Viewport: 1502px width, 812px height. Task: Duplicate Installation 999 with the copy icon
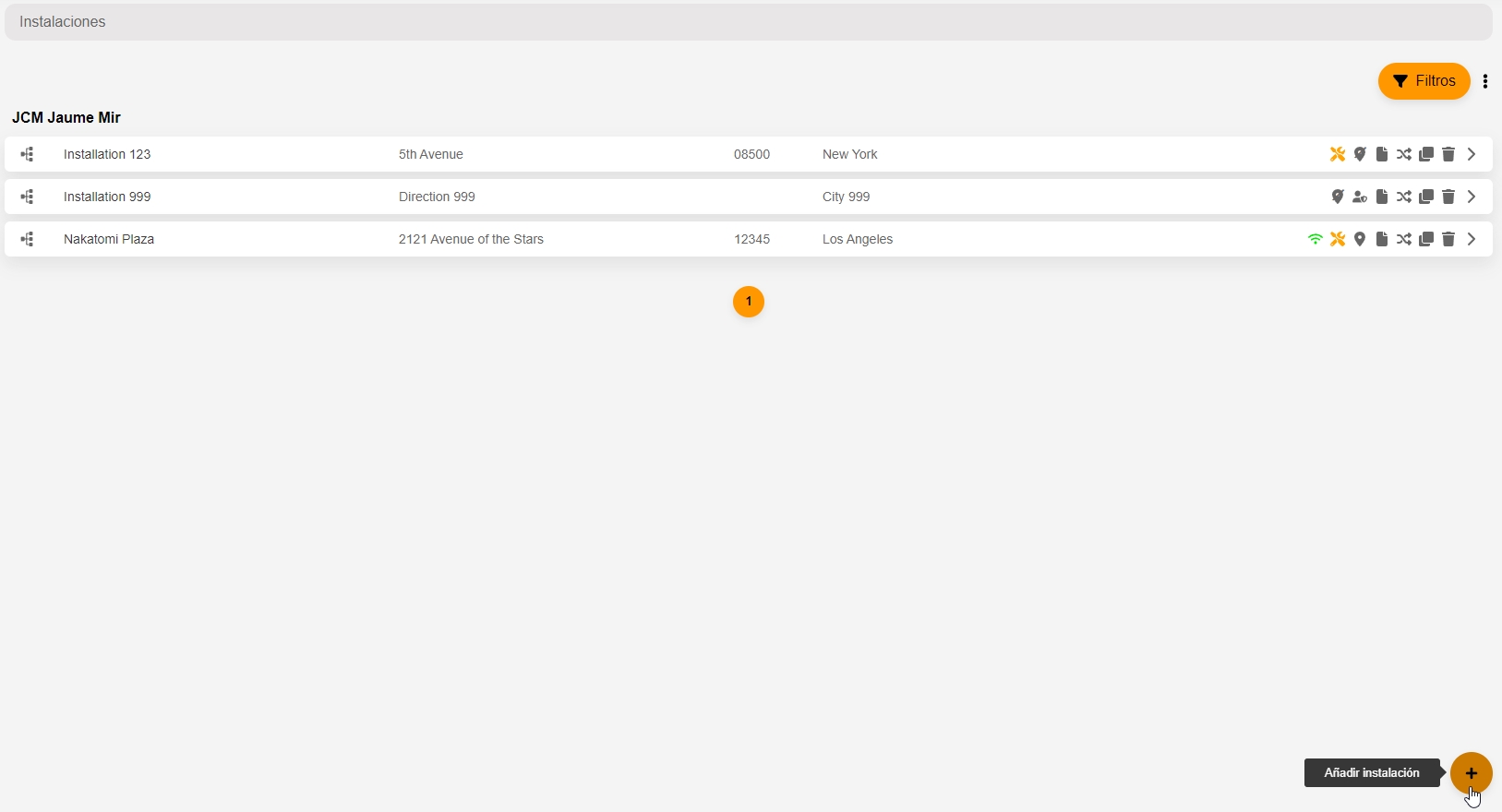(1426, 197)
